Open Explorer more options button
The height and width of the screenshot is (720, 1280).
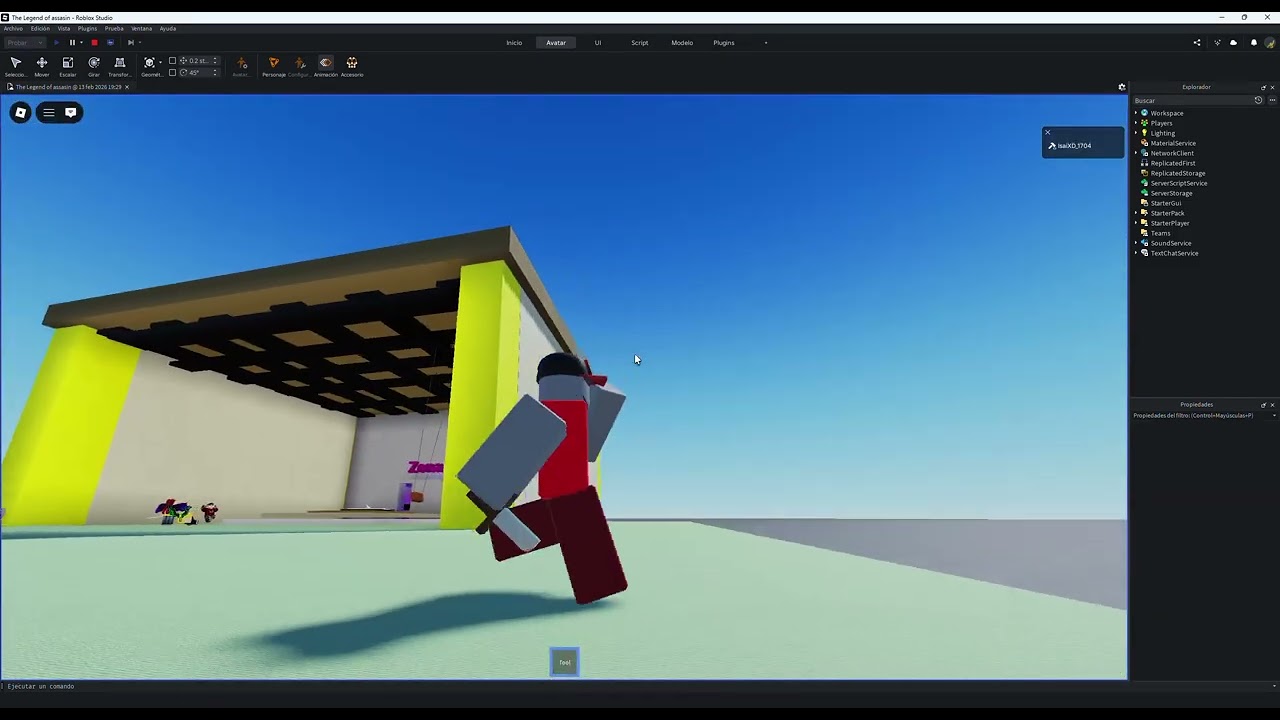pyautogui.click(x=1272, y=100)
